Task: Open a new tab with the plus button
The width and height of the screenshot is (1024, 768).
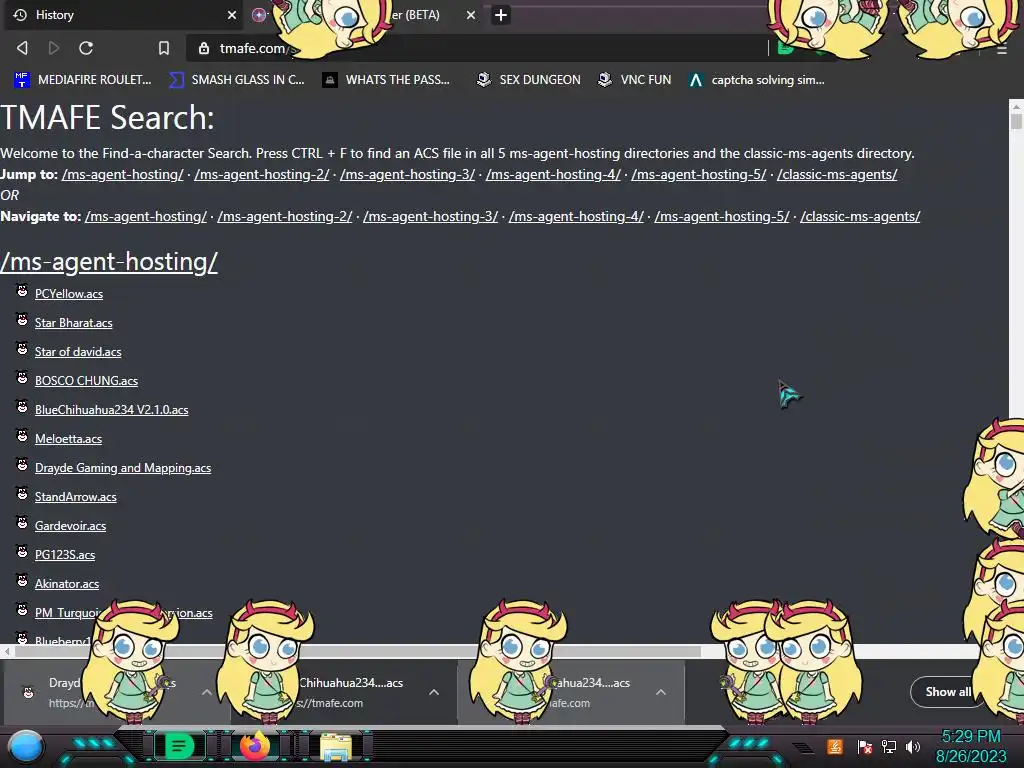Action: point(501,15)
